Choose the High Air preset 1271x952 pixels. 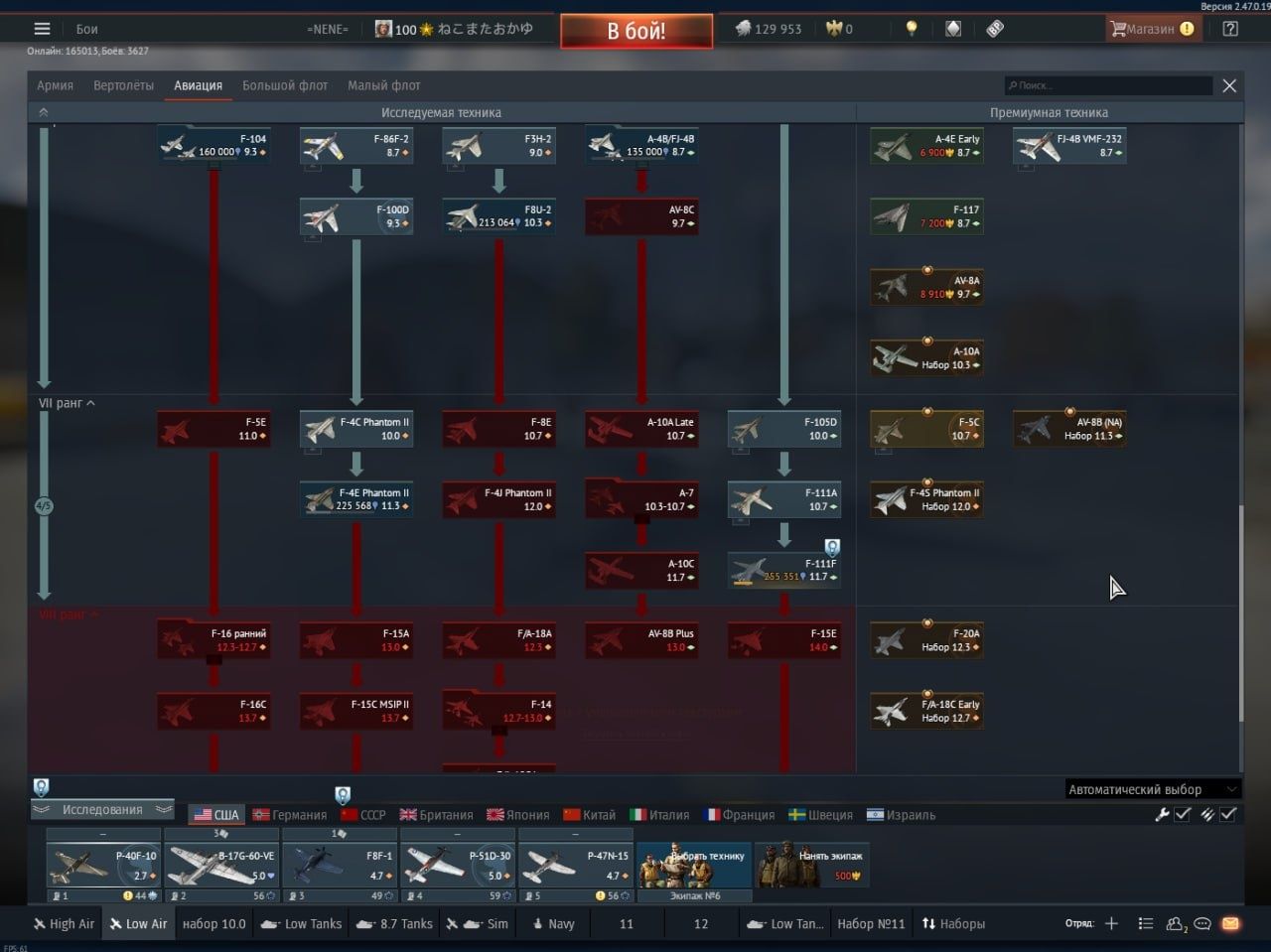pos(64,923)
